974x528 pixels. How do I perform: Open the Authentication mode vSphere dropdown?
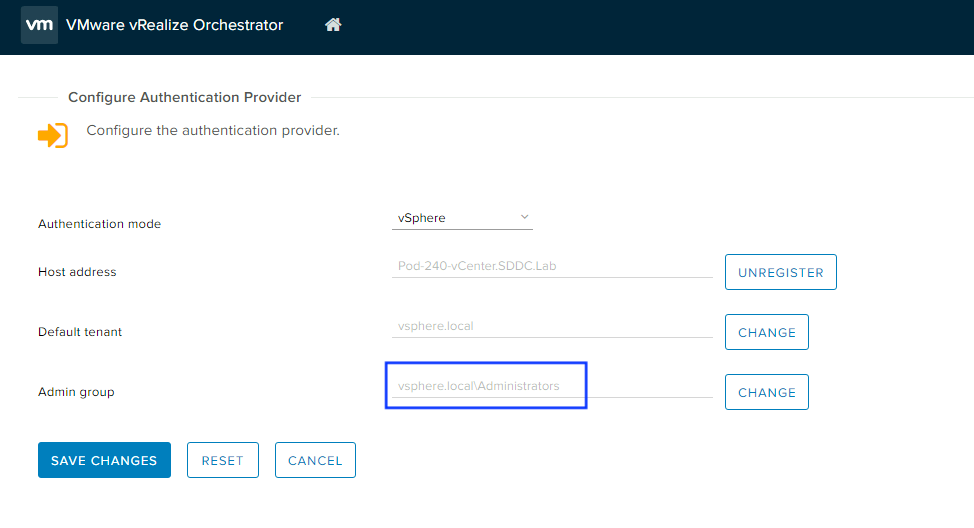click(461, 218)
